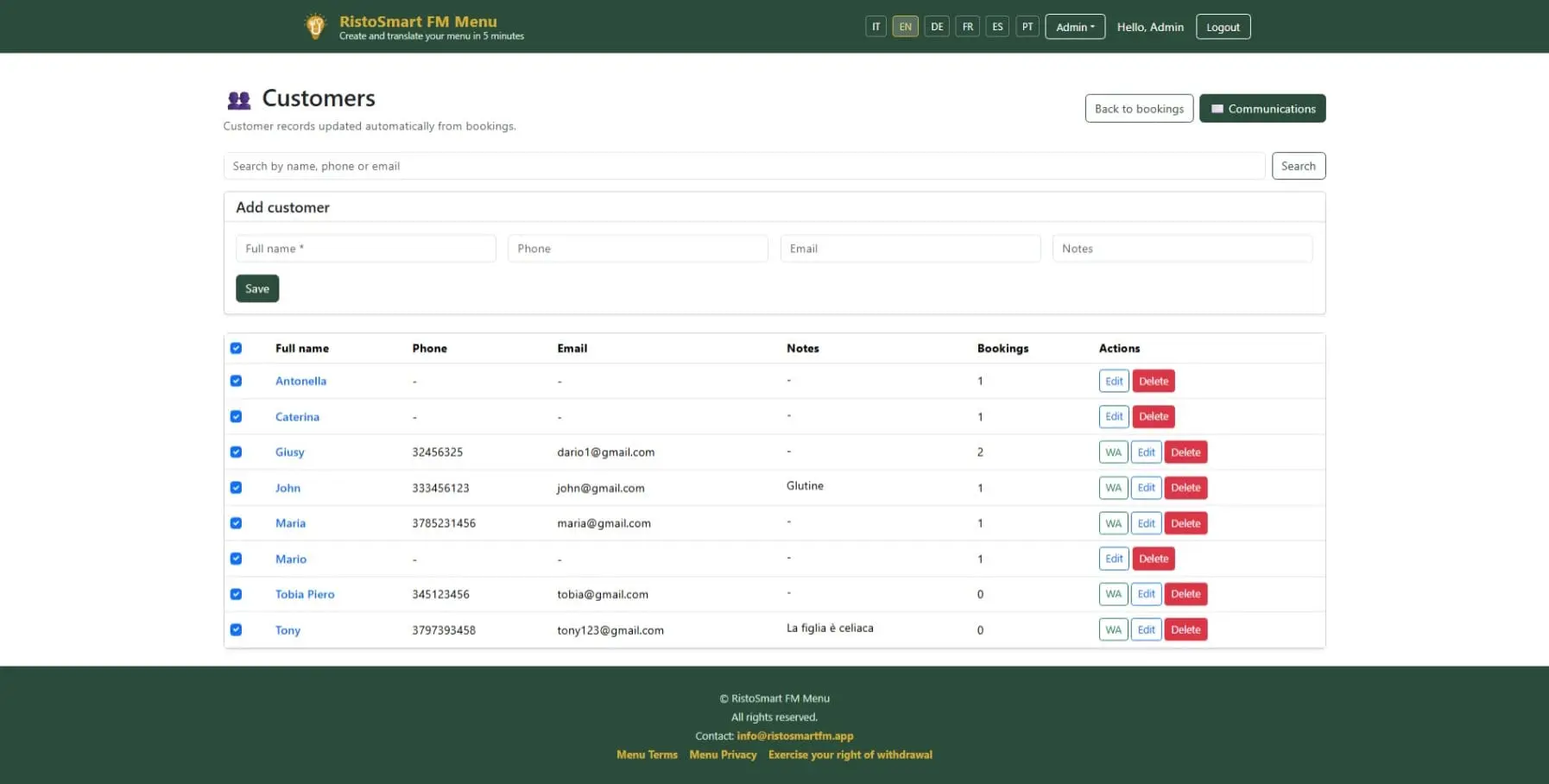
Task: Delete the Tony customer
Action: pos(1185,629)
